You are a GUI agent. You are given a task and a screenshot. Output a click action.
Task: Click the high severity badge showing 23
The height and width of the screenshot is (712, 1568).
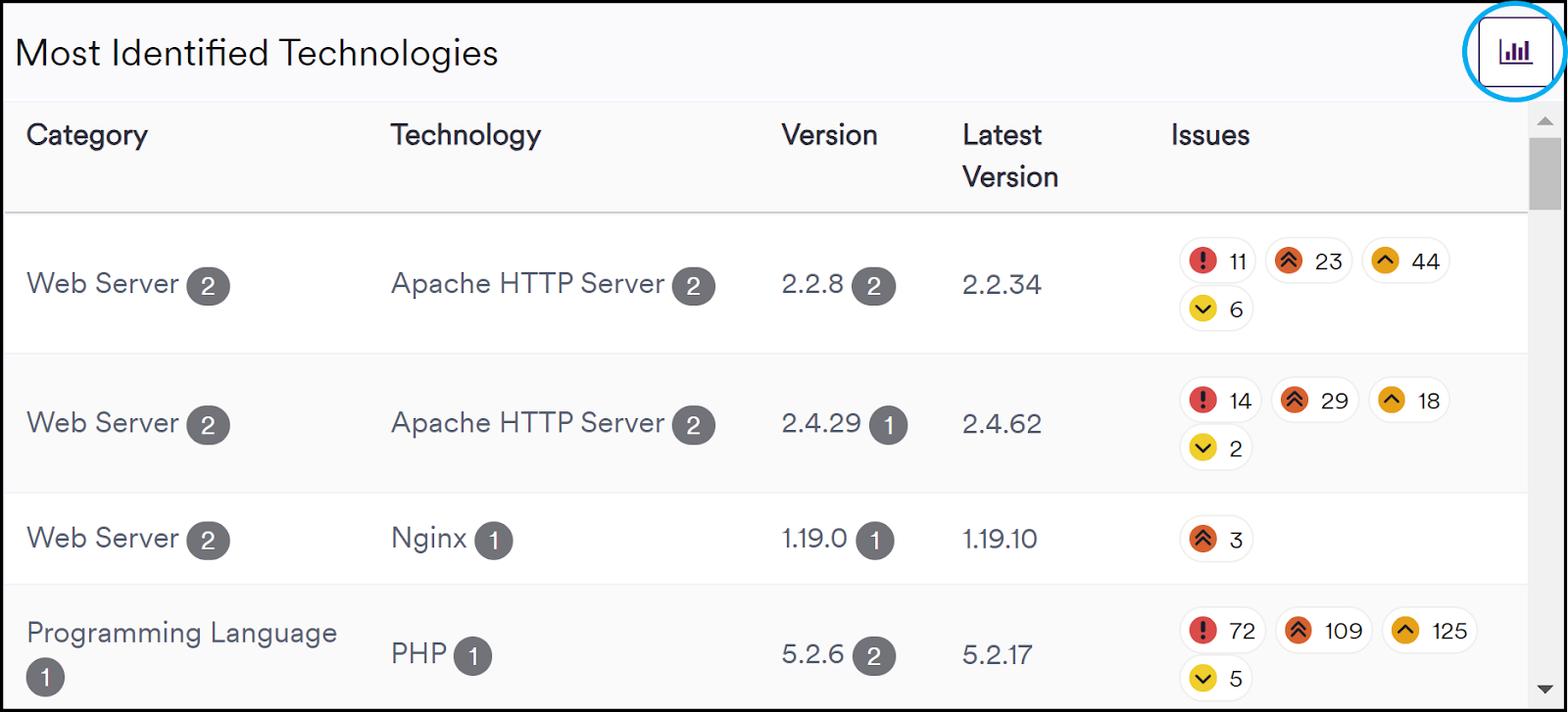1308,261
